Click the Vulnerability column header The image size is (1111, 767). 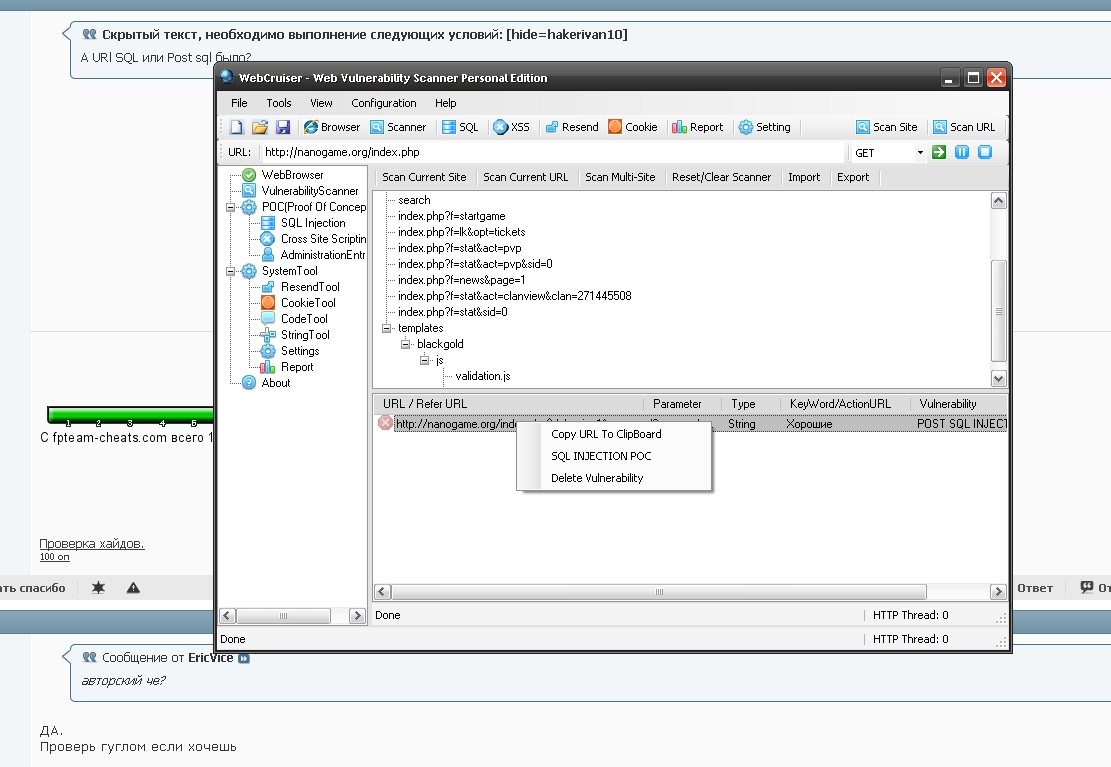[x=958, y=404]
